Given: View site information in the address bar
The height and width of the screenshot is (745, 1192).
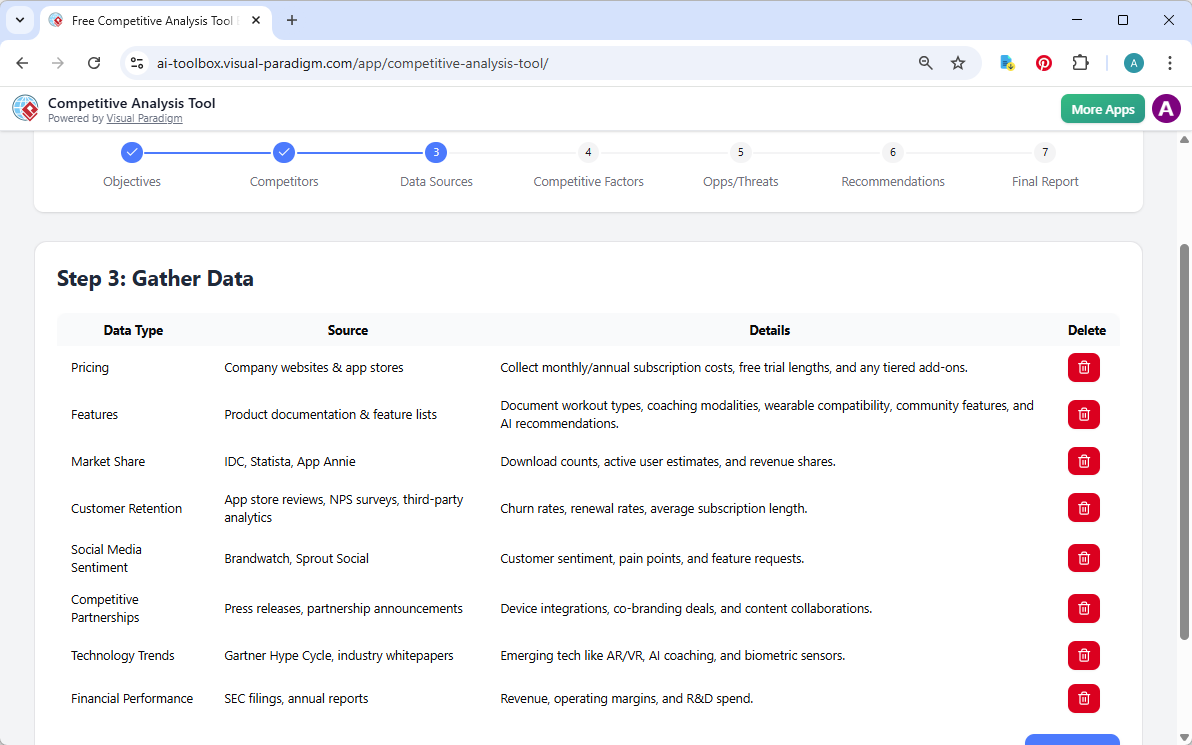Looking at the screenshot, I should [136, 62].
